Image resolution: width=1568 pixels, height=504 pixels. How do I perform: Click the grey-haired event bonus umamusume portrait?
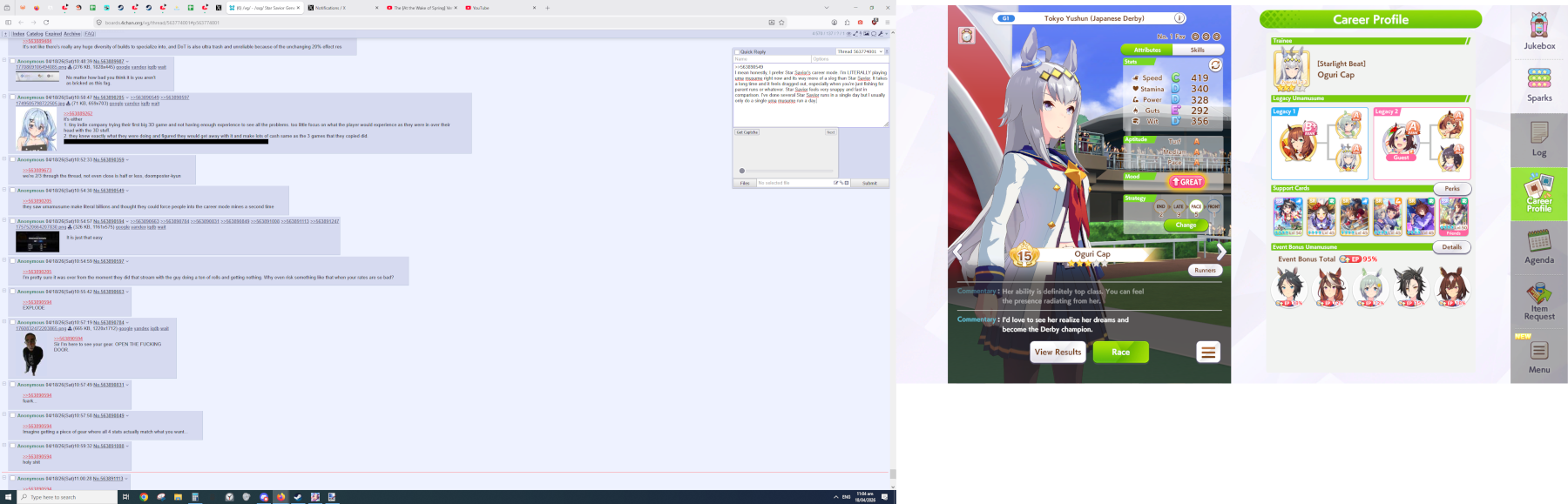[x=1370, y=286]
